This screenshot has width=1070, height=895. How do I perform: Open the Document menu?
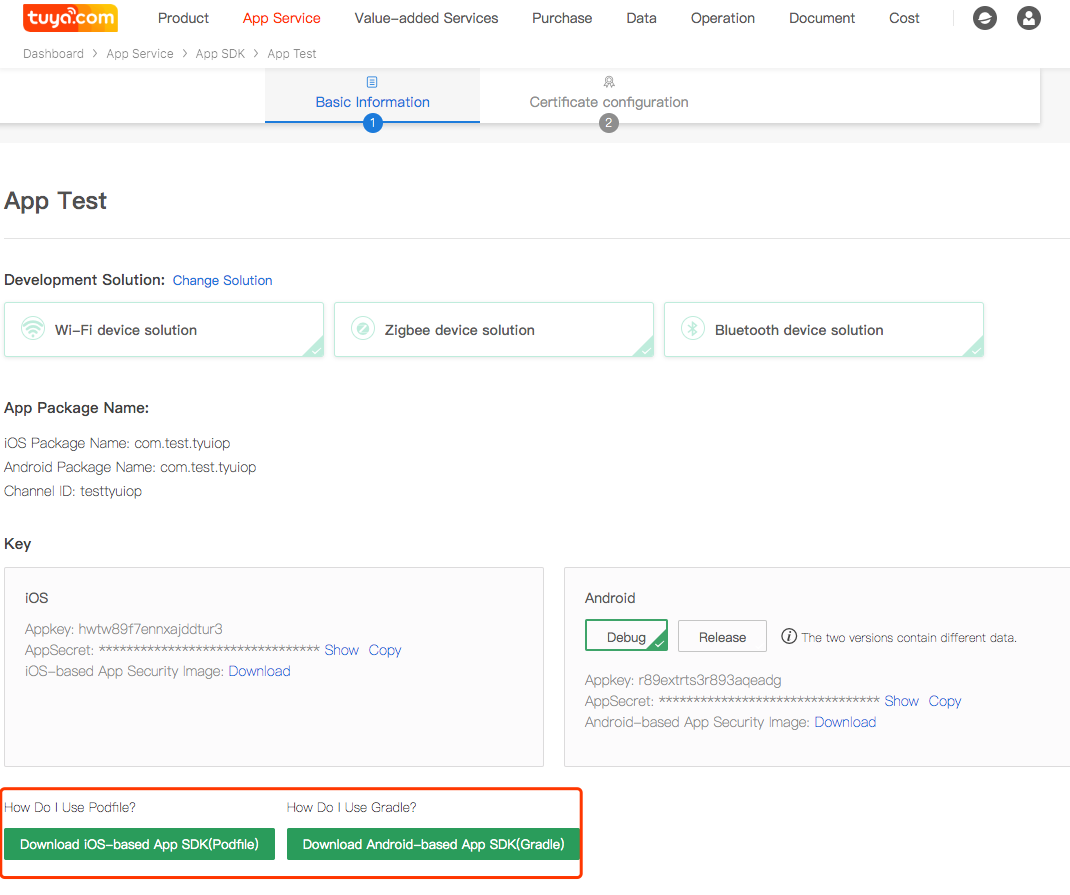click(x=822, y=18)
